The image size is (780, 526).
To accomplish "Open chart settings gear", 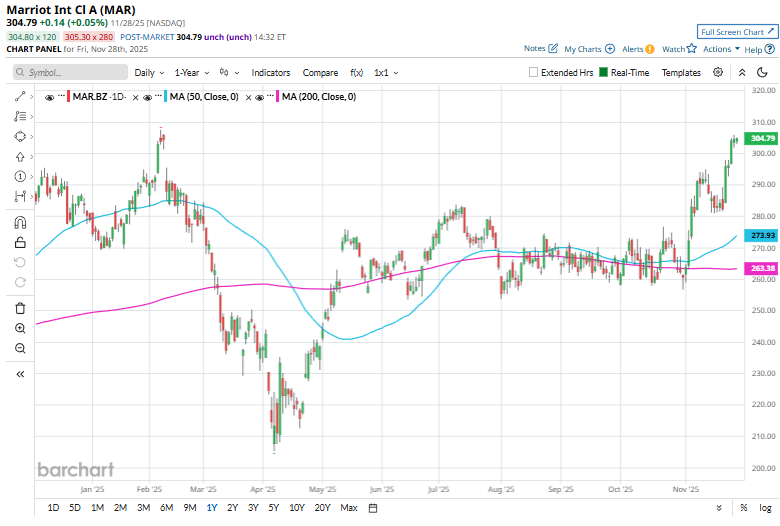I will [x=718, y=72].
